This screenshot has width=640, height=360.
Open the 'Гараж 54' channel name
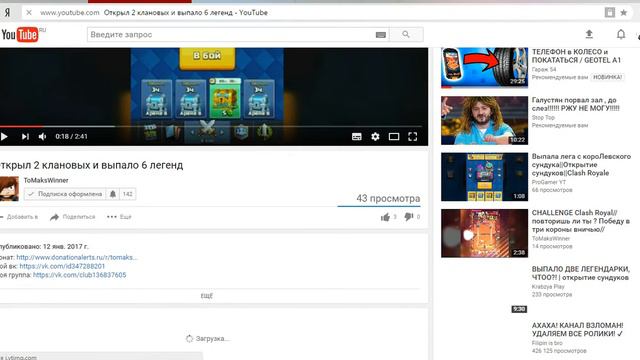click(544, 69)
